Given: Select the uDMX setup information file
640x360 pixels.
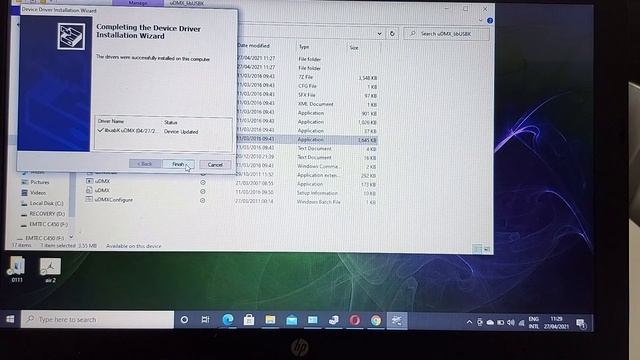Looking at the screenshot, I should point(102,190).
